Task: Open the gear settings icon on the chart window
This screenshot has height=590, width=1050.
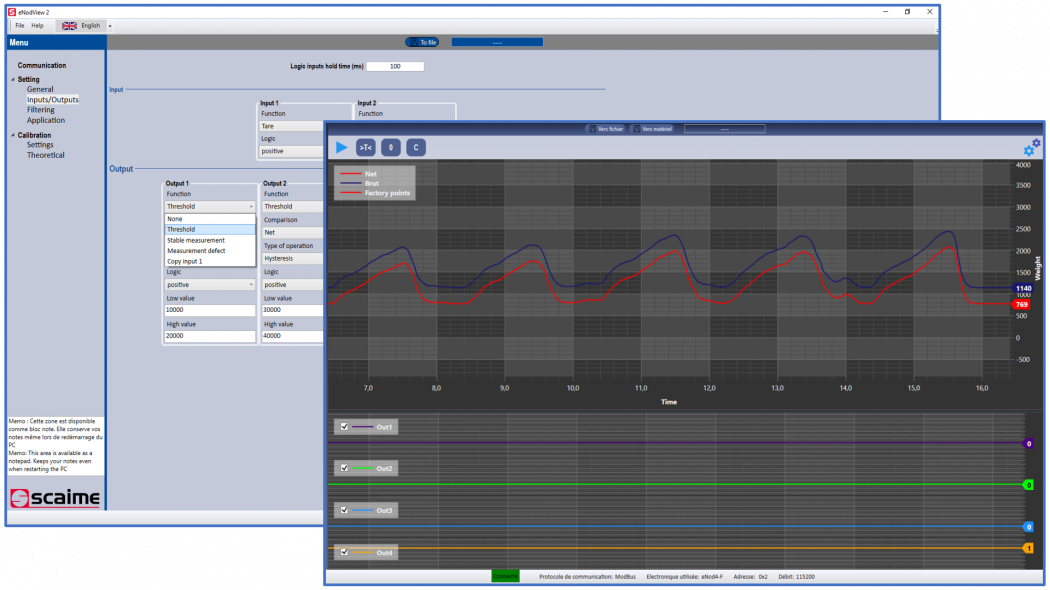Action: [x=1031, y=145]
